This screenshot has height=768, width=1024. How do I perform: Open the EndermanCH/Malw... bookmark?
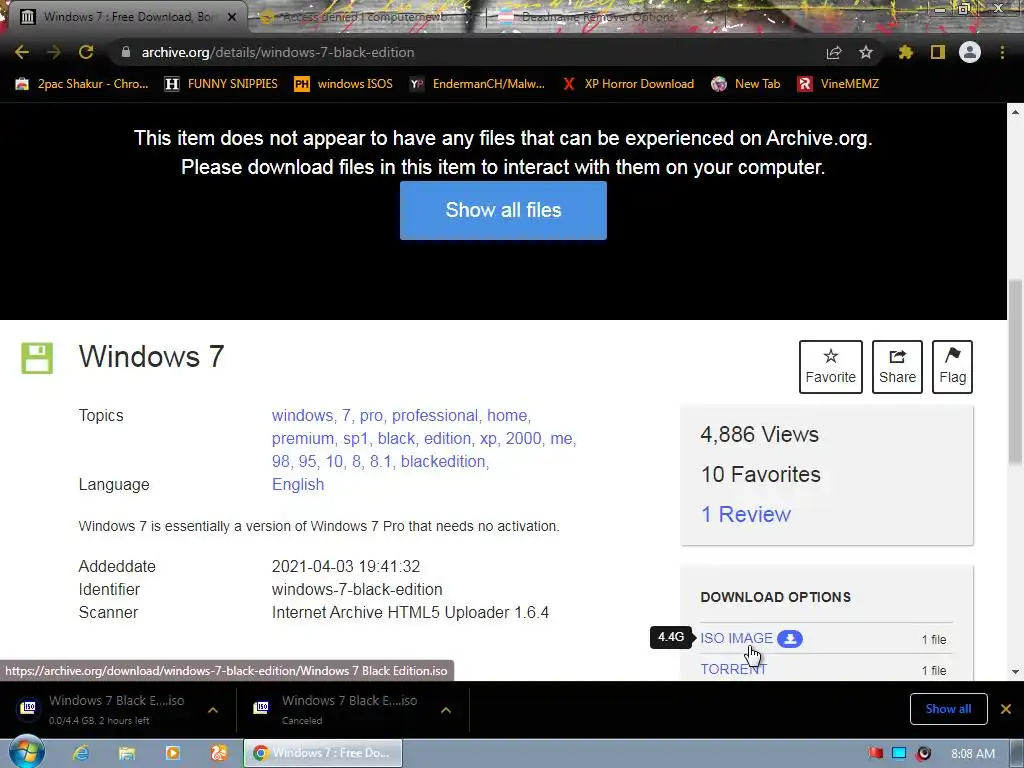(477, 84)
